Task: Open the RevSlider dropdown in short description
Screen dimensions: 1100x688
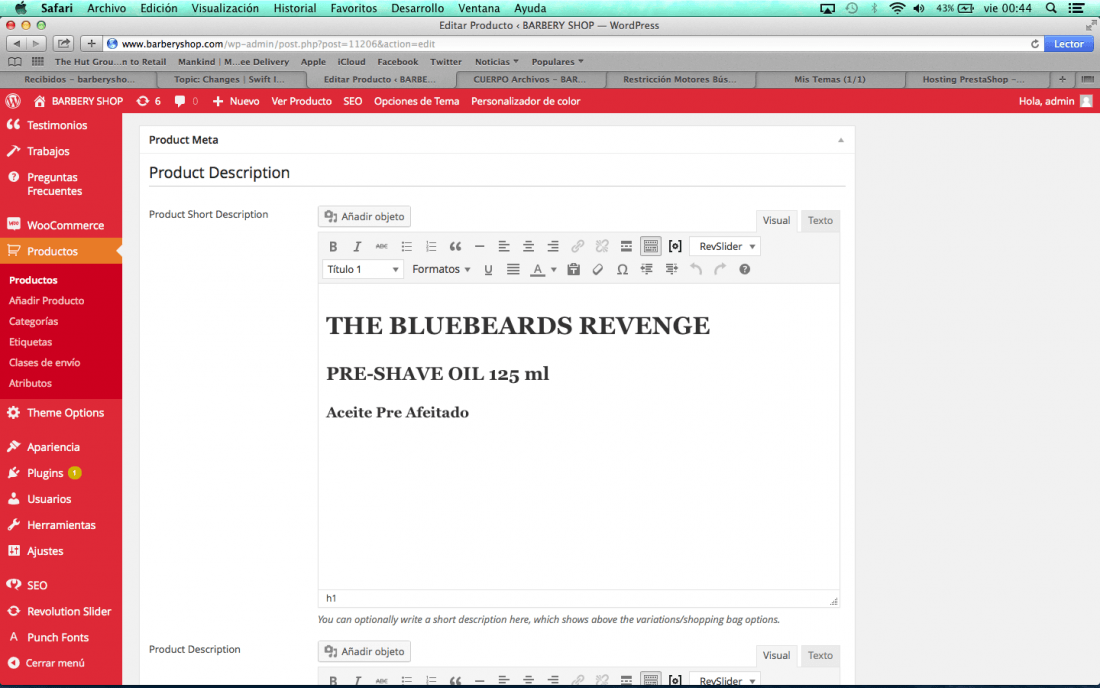Action: [x=725, y=246]
